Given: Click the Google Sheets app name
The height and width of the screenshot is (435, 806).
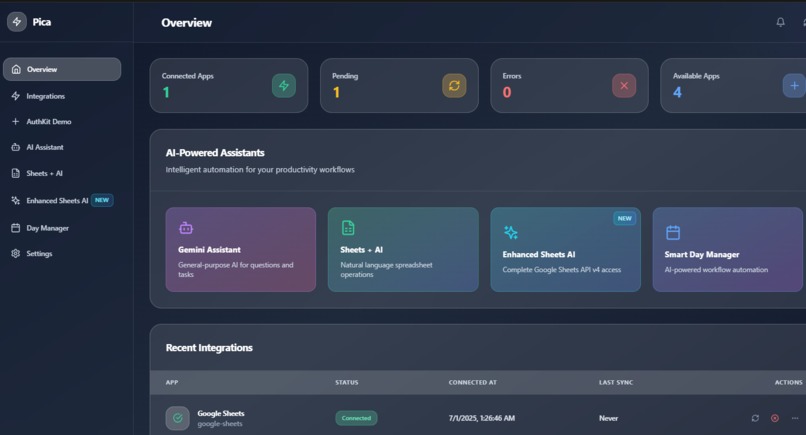Looking at the screenshot, I should pos(221,413).
